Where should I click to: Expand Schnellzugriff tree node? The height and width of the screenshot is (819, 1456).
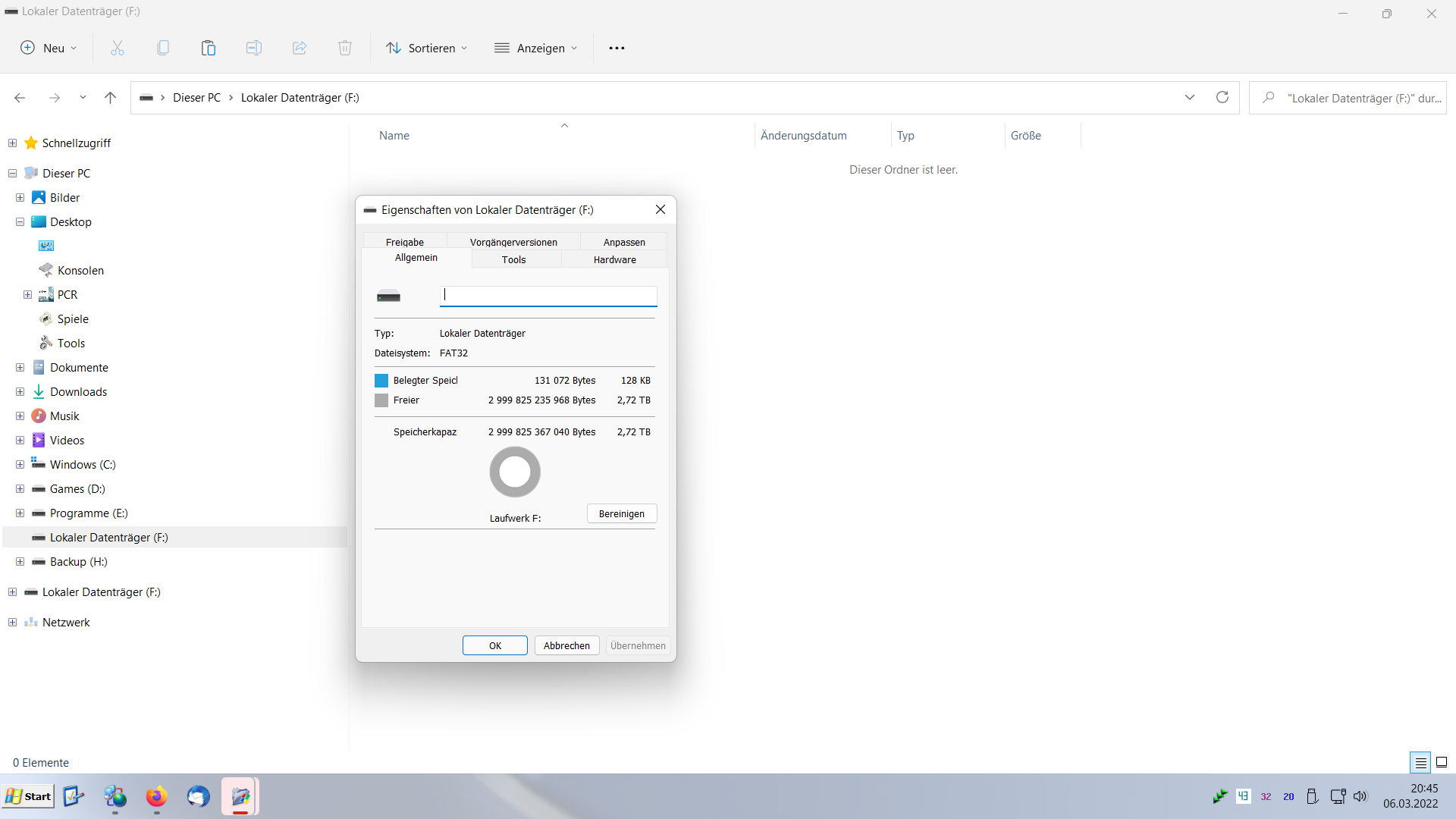pos(12,143)
